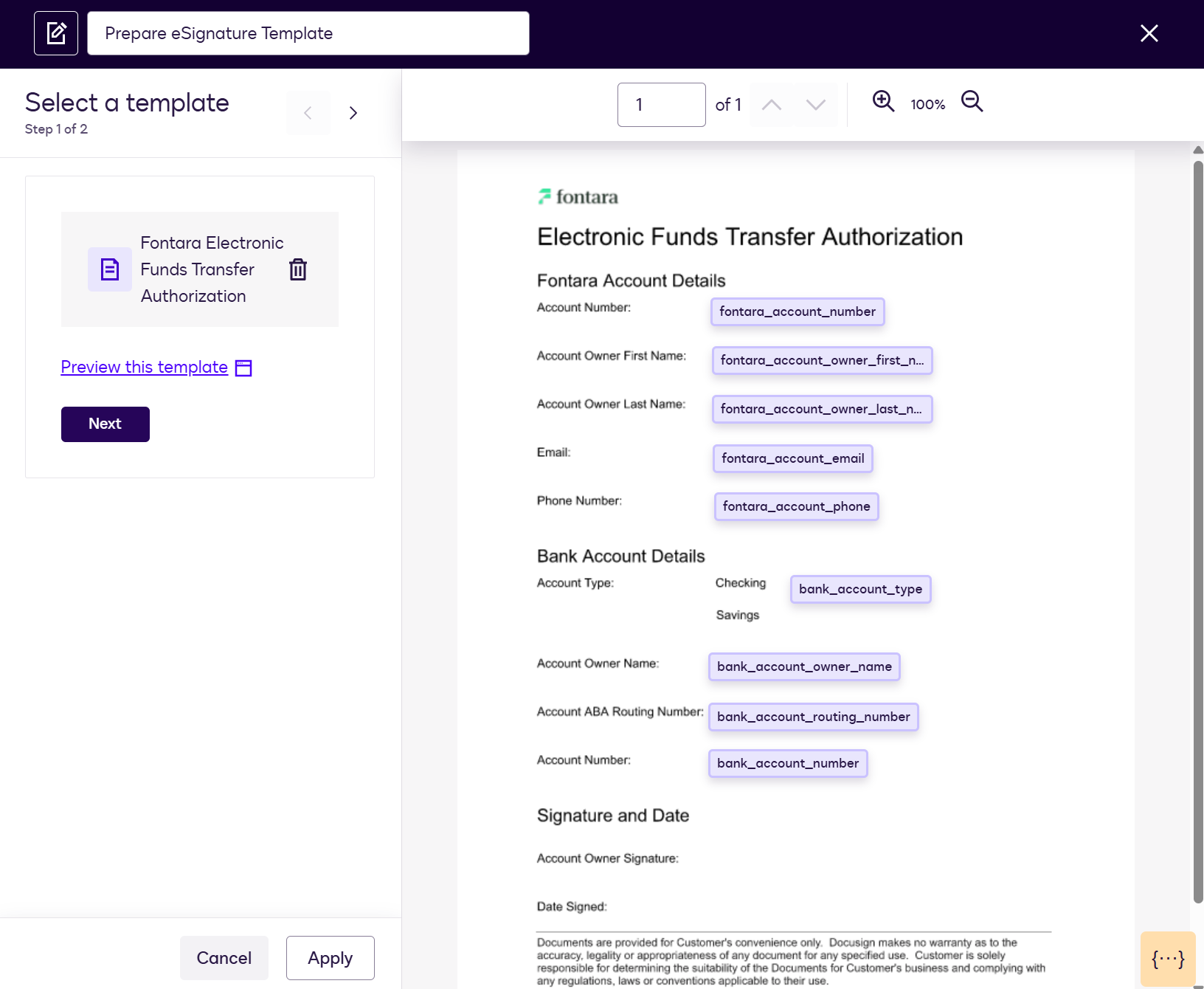The height and width of the screenshot is (989, 1204).
Task: Select the bank_account_owner_name field tag
Action: click(x=804, y=666)
